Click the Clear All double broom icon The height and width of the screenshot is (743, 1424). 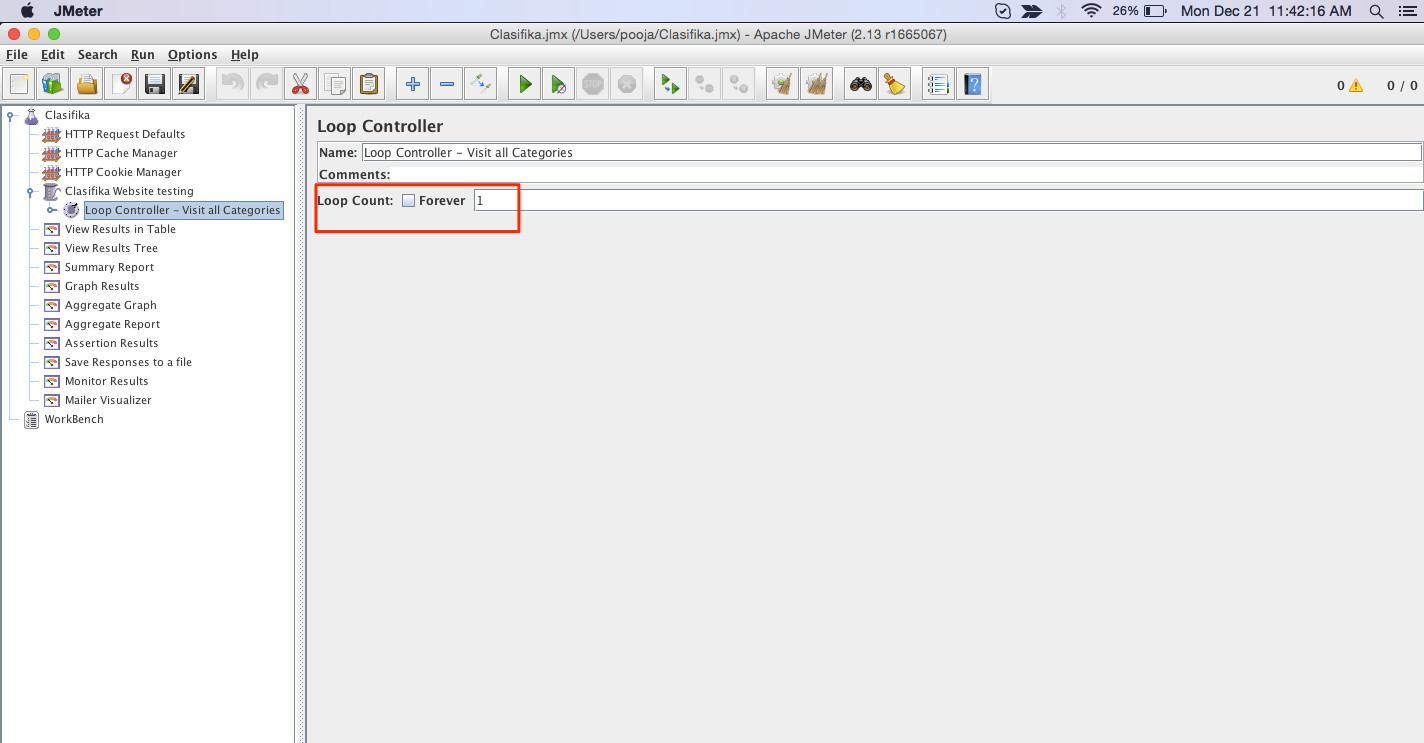tap(817, 85)
